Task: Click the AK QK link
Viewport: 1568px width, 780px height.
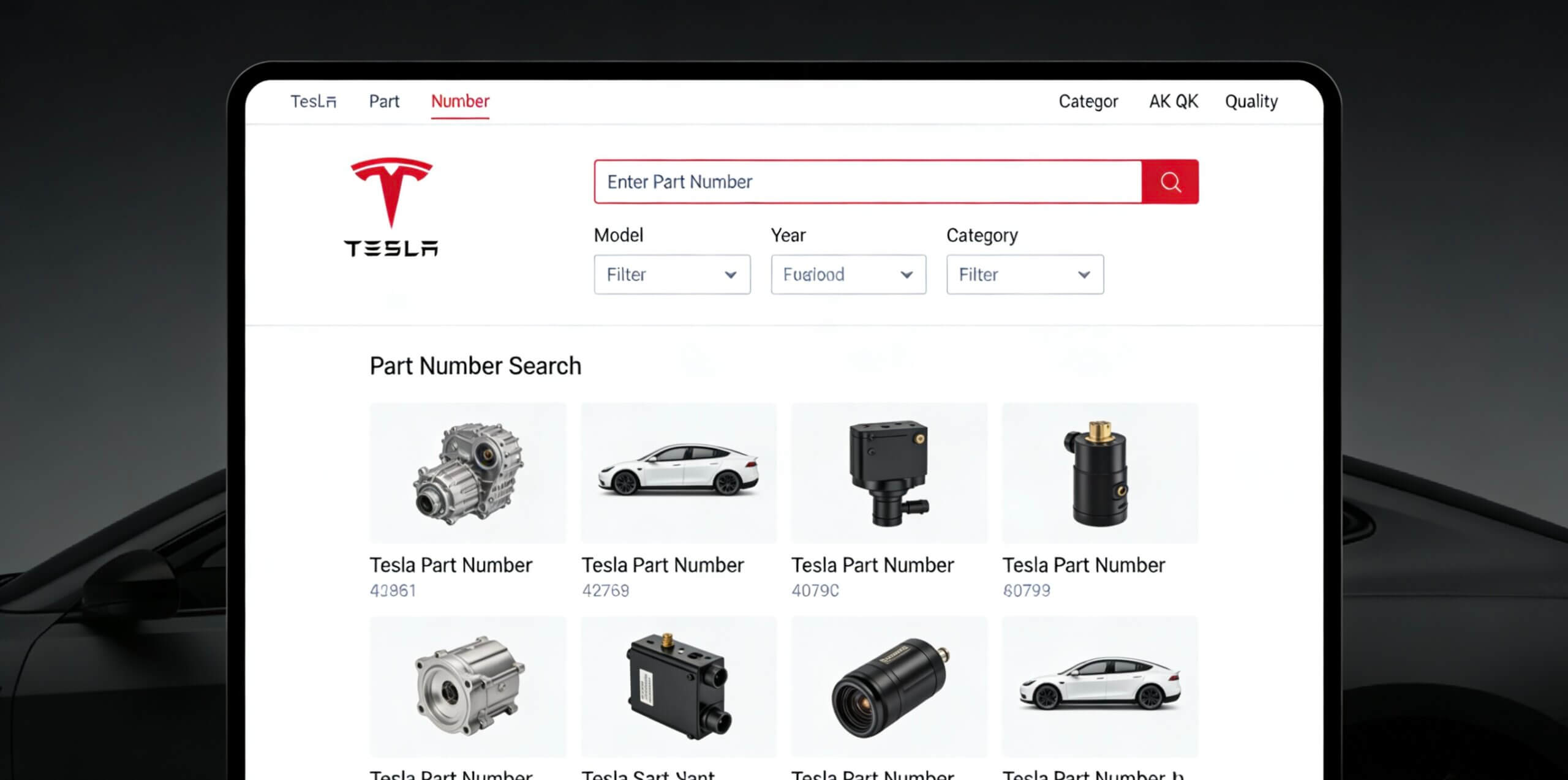Action: pos(1173,101)
